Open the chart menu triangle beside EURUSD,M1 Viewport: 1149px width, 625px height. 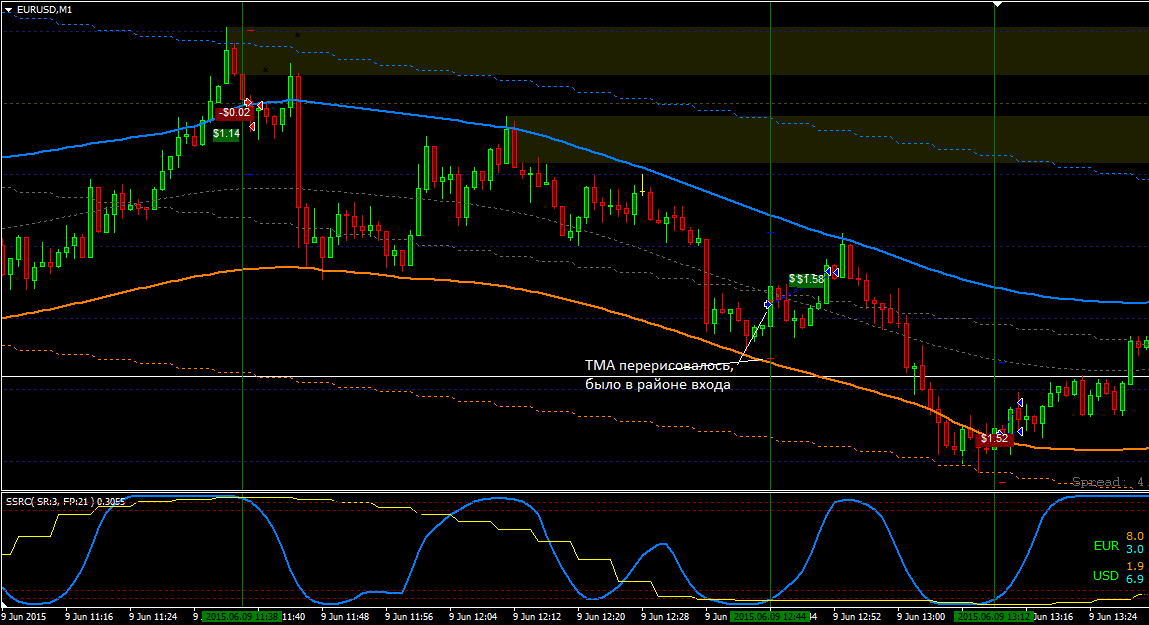point(8,10)
